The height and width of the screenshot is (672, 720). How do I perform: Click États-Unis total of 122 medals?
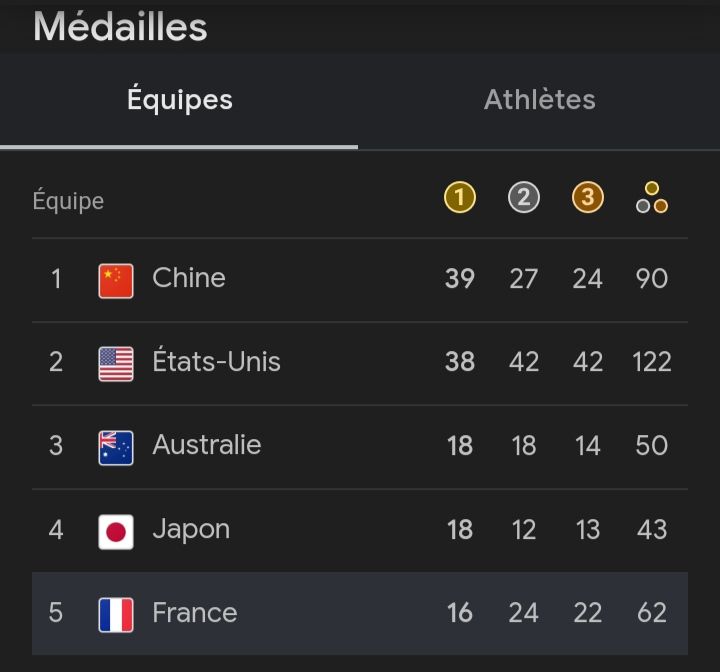click(652, 362)
